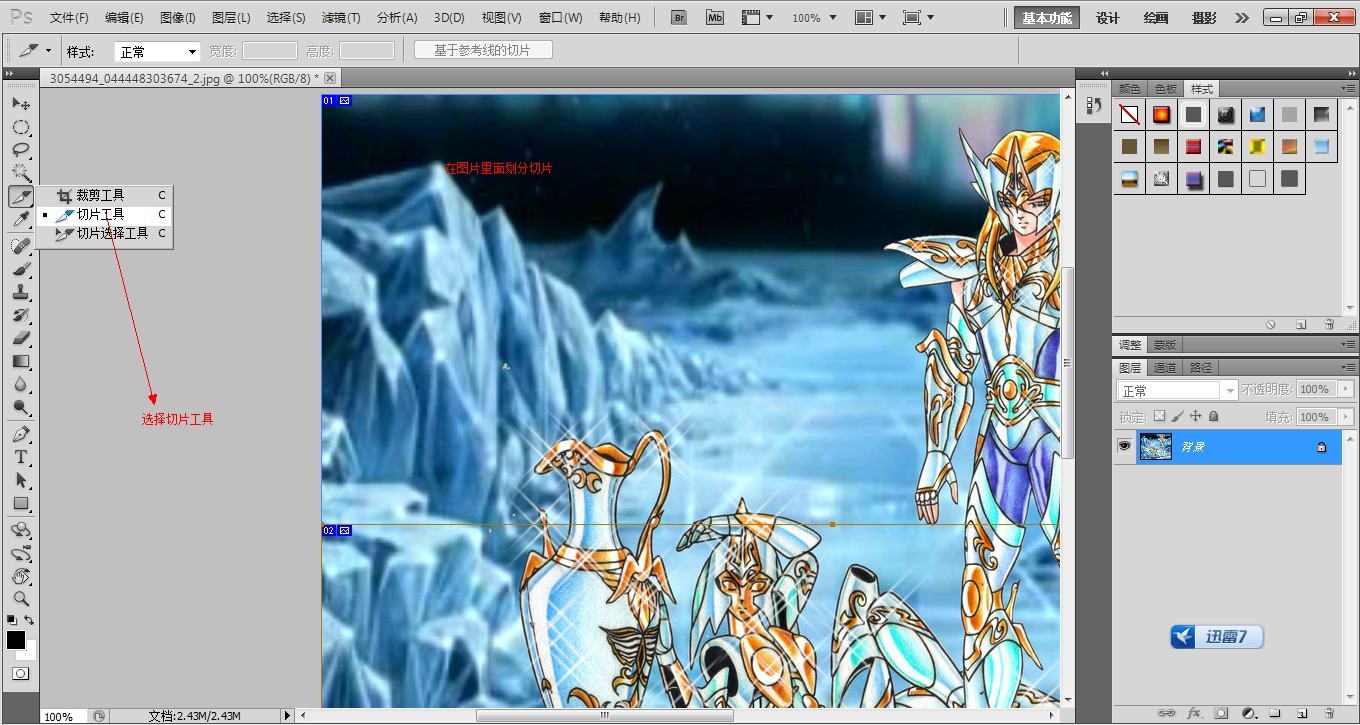This screenshot has width=1360, height=725.
Task: Select the Blur droplet tool
Action: click(x=21, y=384)
